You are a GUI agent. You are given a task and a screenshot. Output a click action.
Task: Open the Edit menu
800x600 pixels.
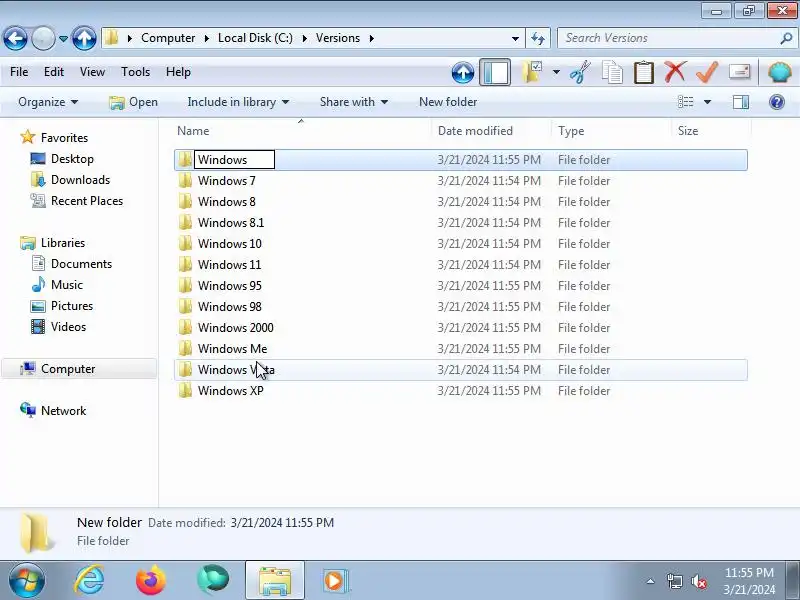coord(54,72)
